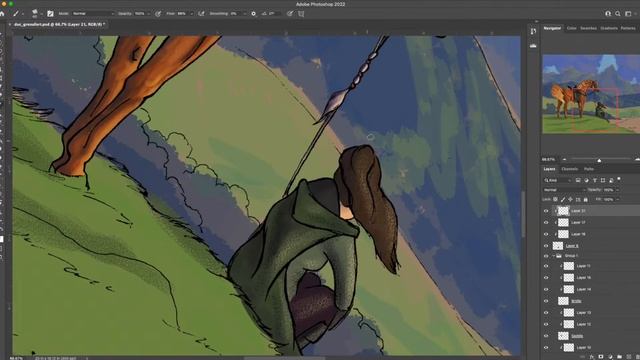Screen dimensions: 640x360
Task: Switch to the Color tab
Action: 571,28
